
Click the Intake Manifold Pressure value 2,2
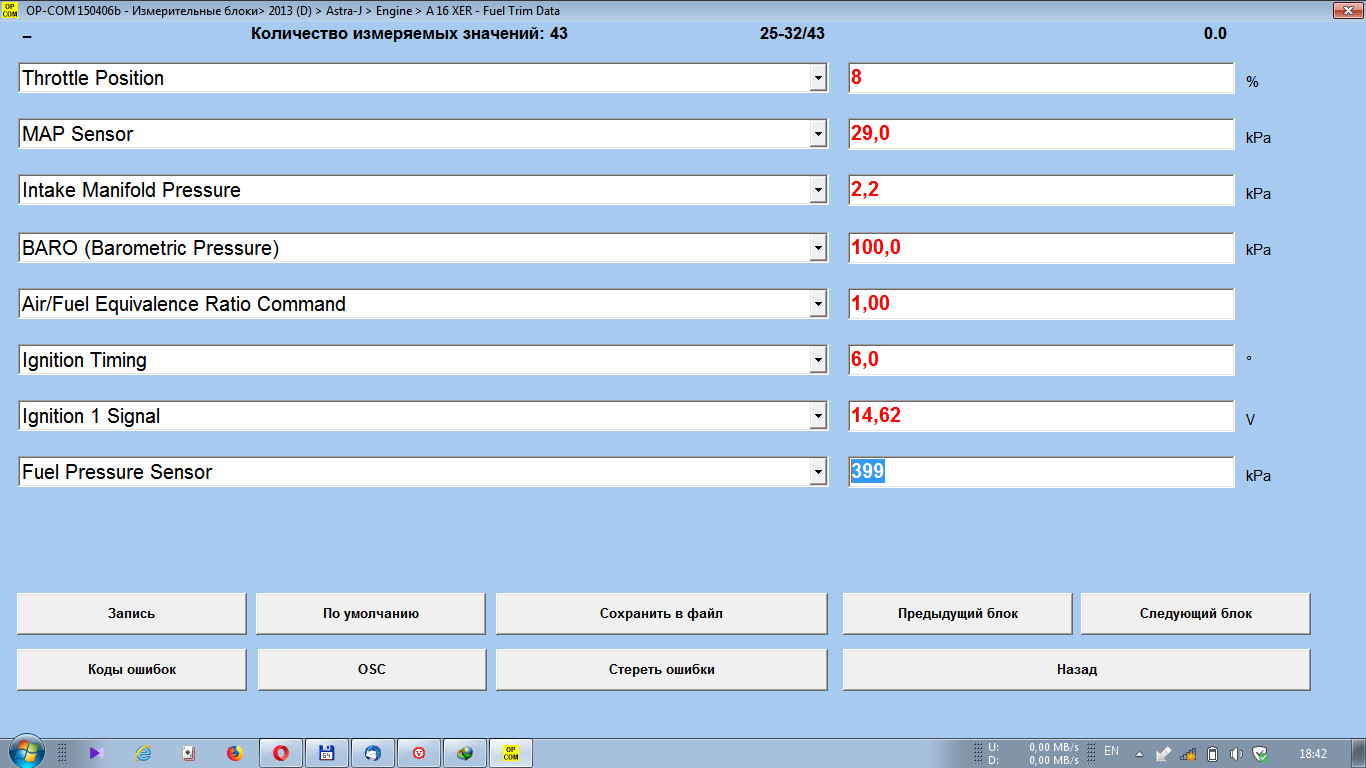click(x=1042, y=190)
